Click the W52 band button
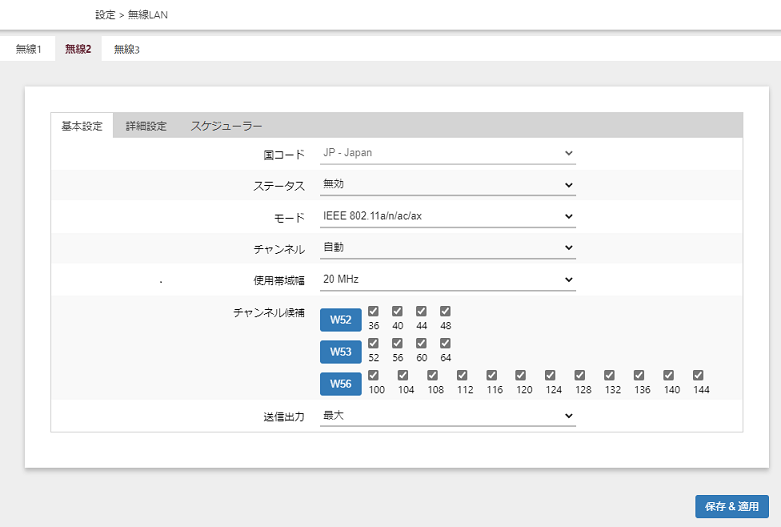 pyautogui.click(x=341, y=320)
